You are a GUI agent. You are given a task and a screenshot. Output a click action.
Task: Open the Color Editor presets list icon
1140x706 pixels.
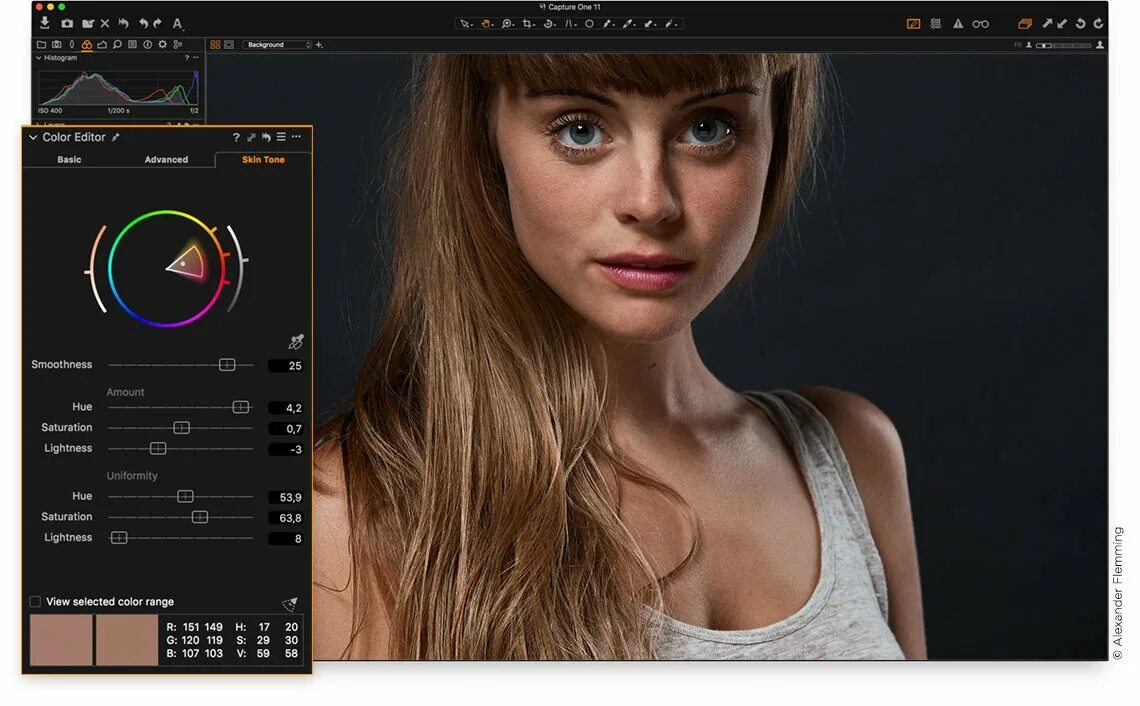(x=281, y=137)
